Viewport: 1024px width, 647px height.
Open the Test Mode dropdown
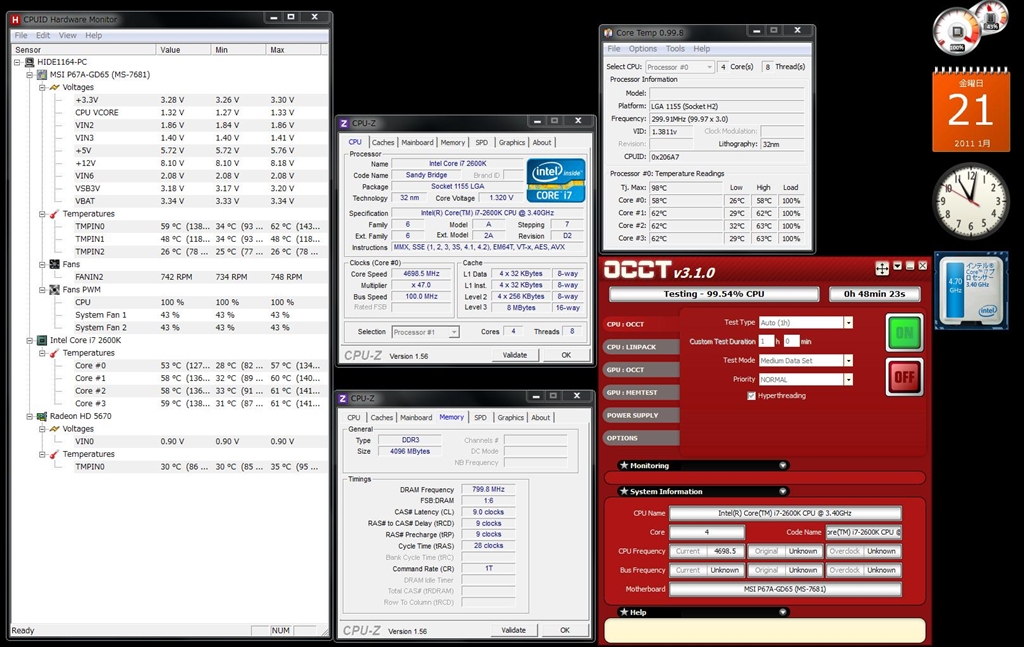847,361
